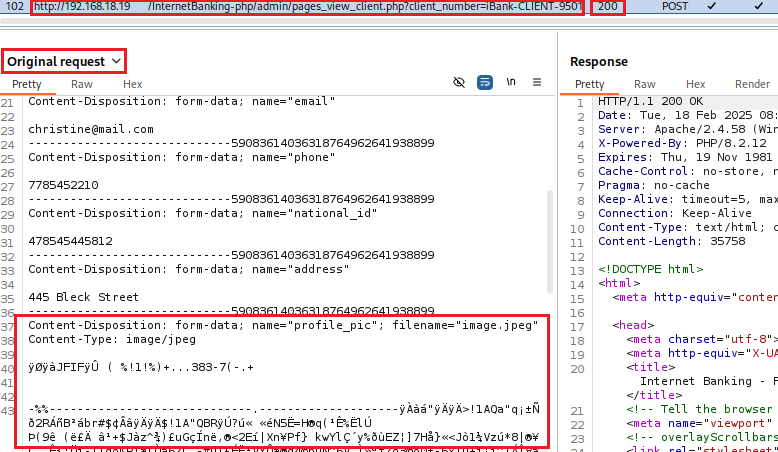The width and height of the screenshot is (778, 452).
Task: Click the name="national_id" Content-Disposition line
Action: click(203, 213)
